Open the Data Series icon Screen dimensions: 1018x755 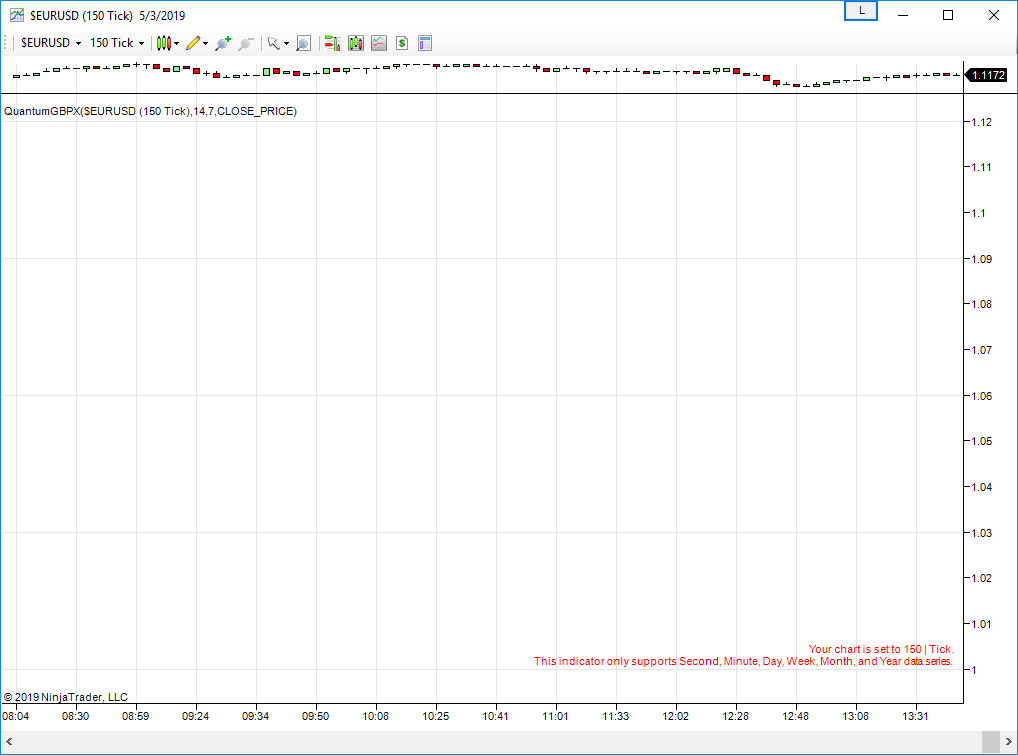(356, 43)
